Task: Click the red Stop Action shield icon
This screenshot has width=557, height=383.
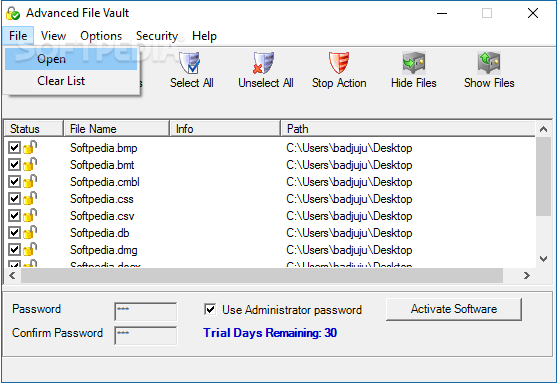Action: [339, 63]
